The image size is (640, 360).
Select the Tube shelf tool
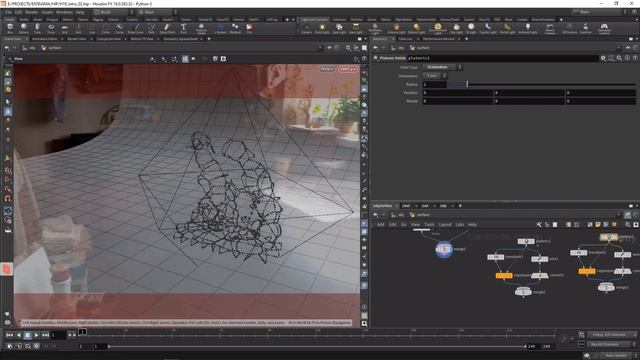[x=37, y=28]
